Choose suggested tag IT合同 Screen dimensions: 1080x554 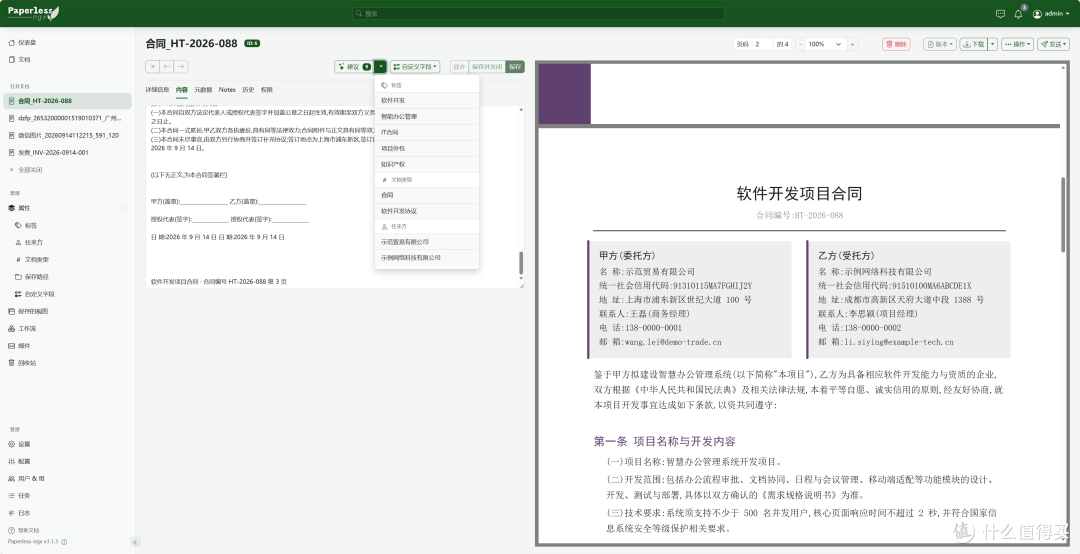pyautogui.click(x=427, y=132)
